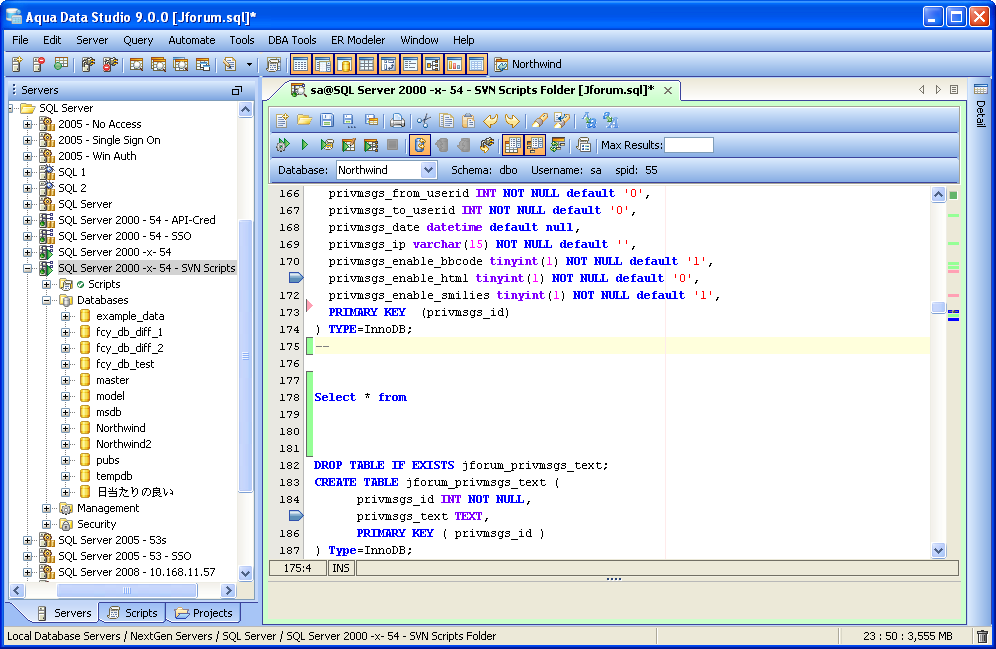The height and width of the screenshot is (649, 996).
Task: Expand the Management tree node
Action: point(47,508)
